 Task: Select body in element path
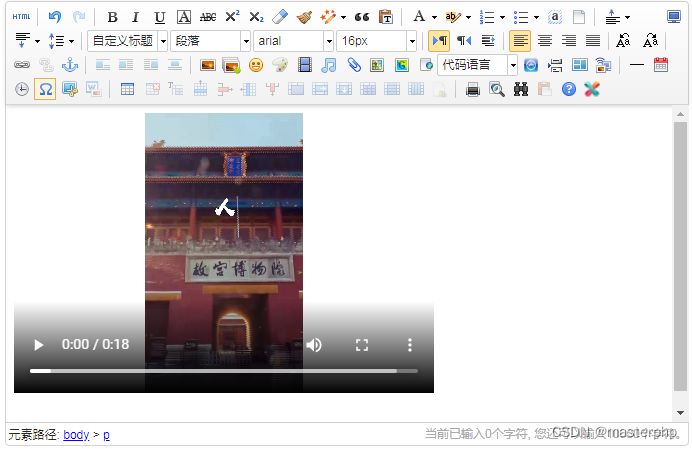click(x=76, y=435)
